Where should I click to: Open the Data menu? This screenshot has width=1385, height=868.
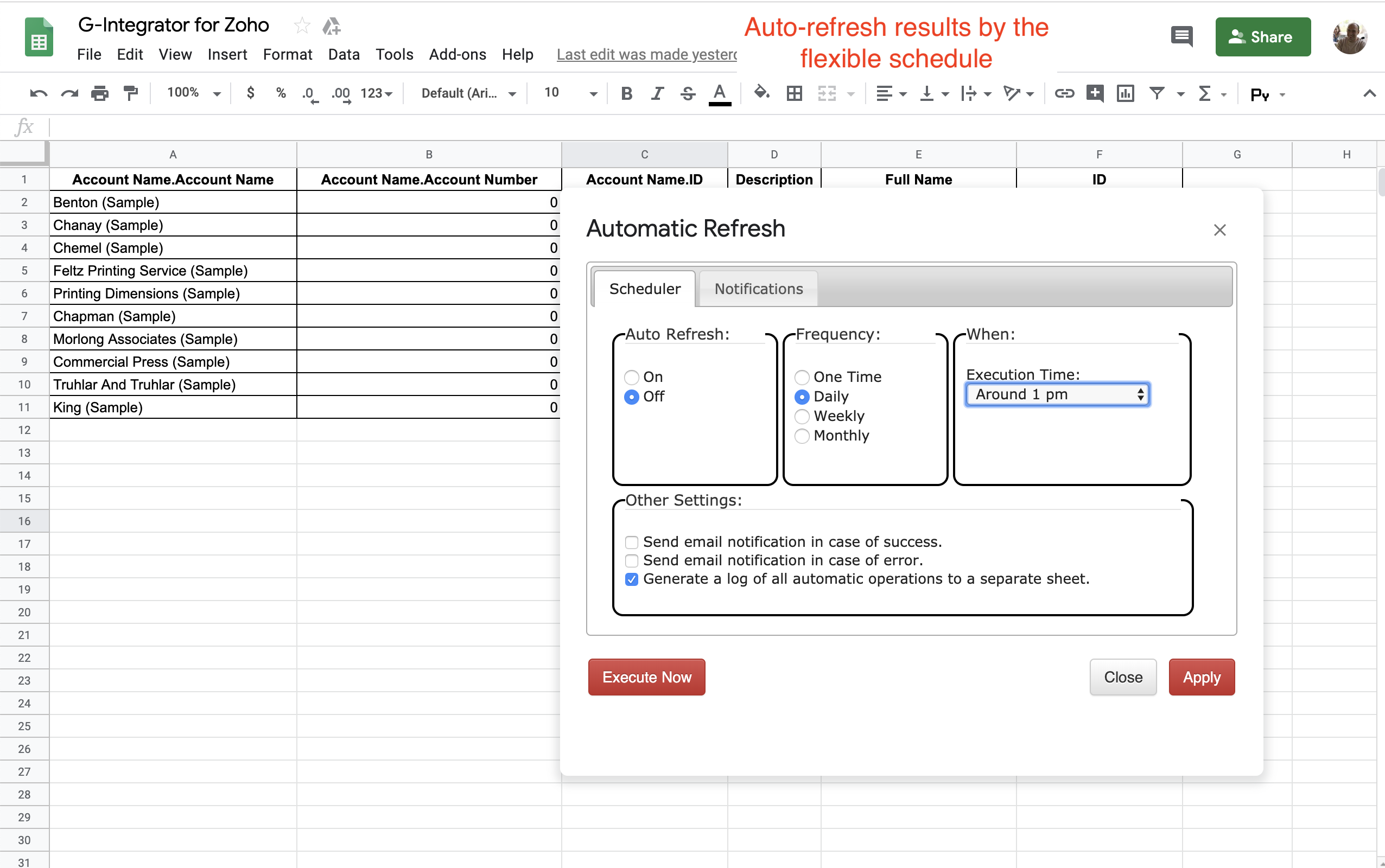344,55
